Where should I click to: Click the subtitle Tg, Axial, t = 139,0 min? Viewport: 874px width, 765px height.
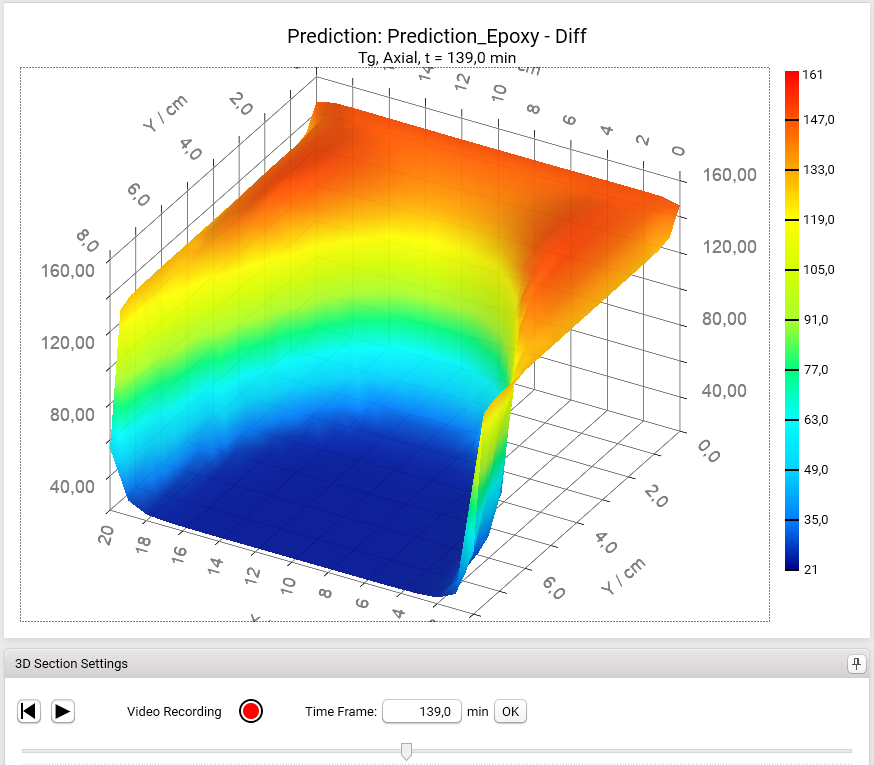tap(436, 58)
